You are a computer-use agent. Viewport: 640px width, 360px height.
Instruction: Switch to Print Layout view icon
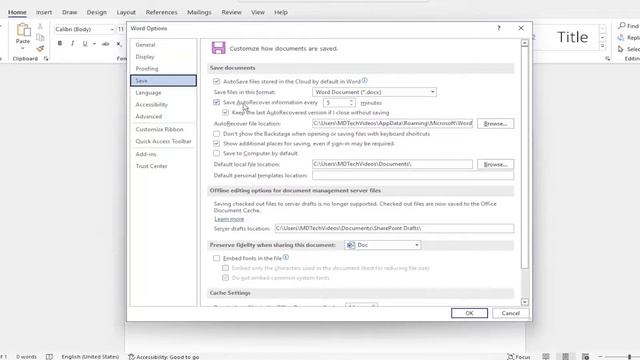click(565, 357)
